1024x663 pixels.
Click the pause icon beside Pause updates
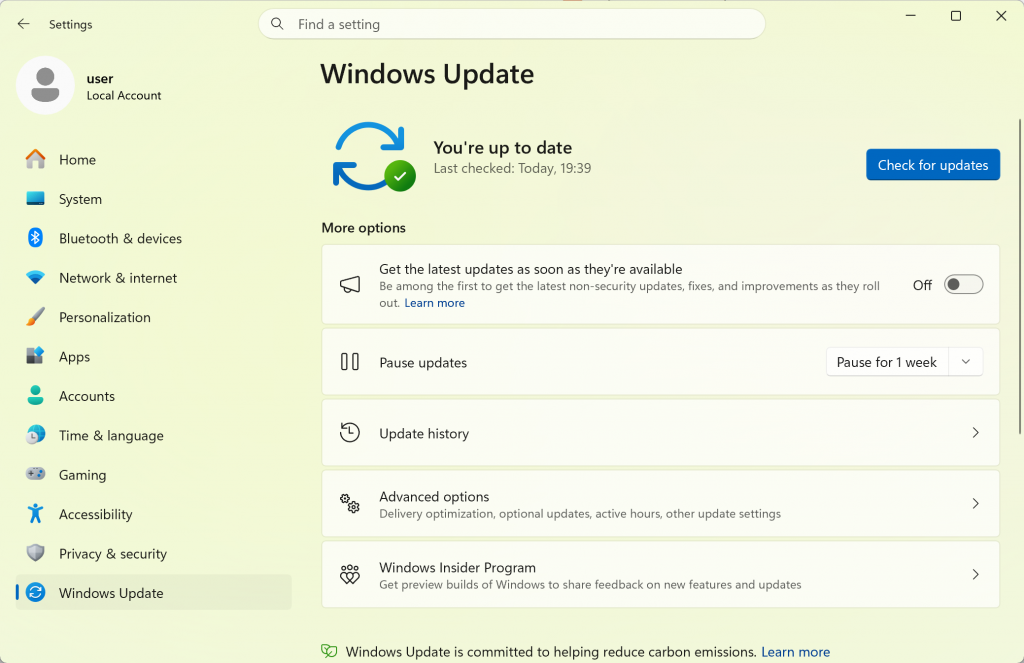coord(350,362)
